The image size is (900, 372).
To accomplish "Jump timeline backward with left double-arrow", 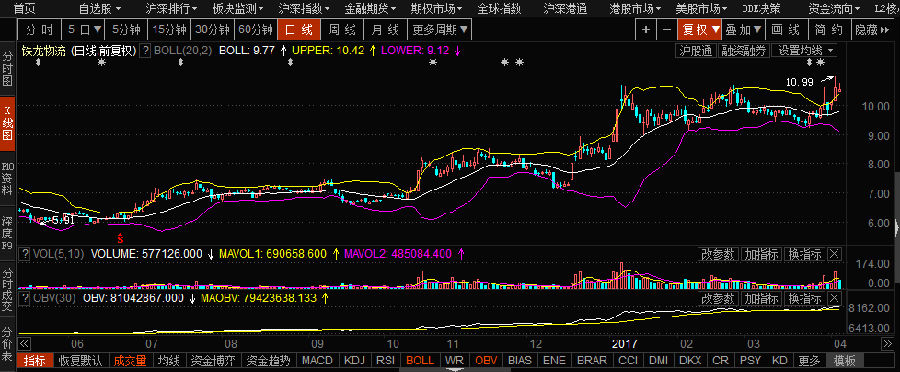I will [x=25, y=344].
